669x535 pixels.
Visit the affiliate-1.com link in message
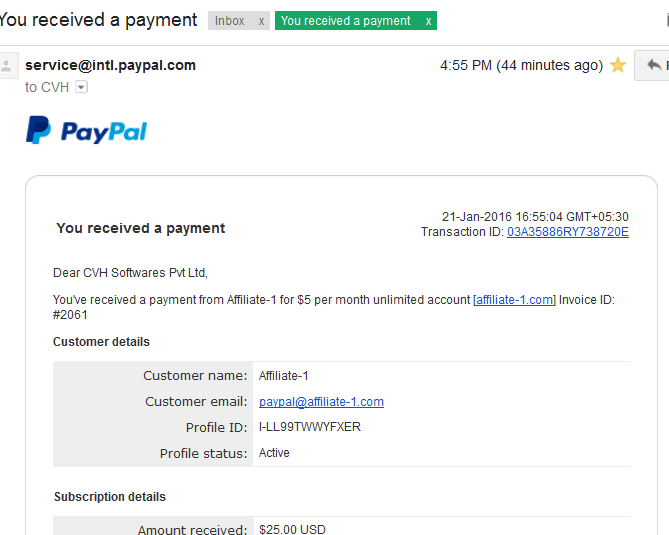point(515,300)
